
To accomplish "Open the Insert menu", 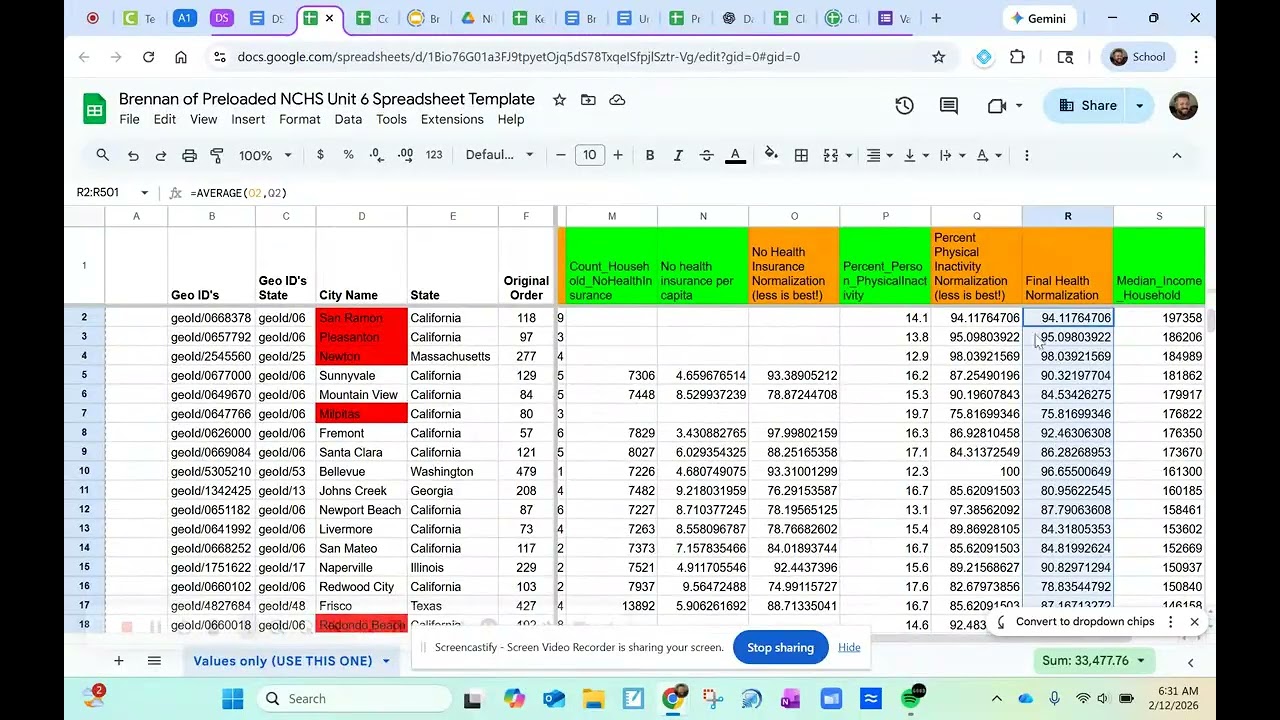I will [x=248, y=119].
